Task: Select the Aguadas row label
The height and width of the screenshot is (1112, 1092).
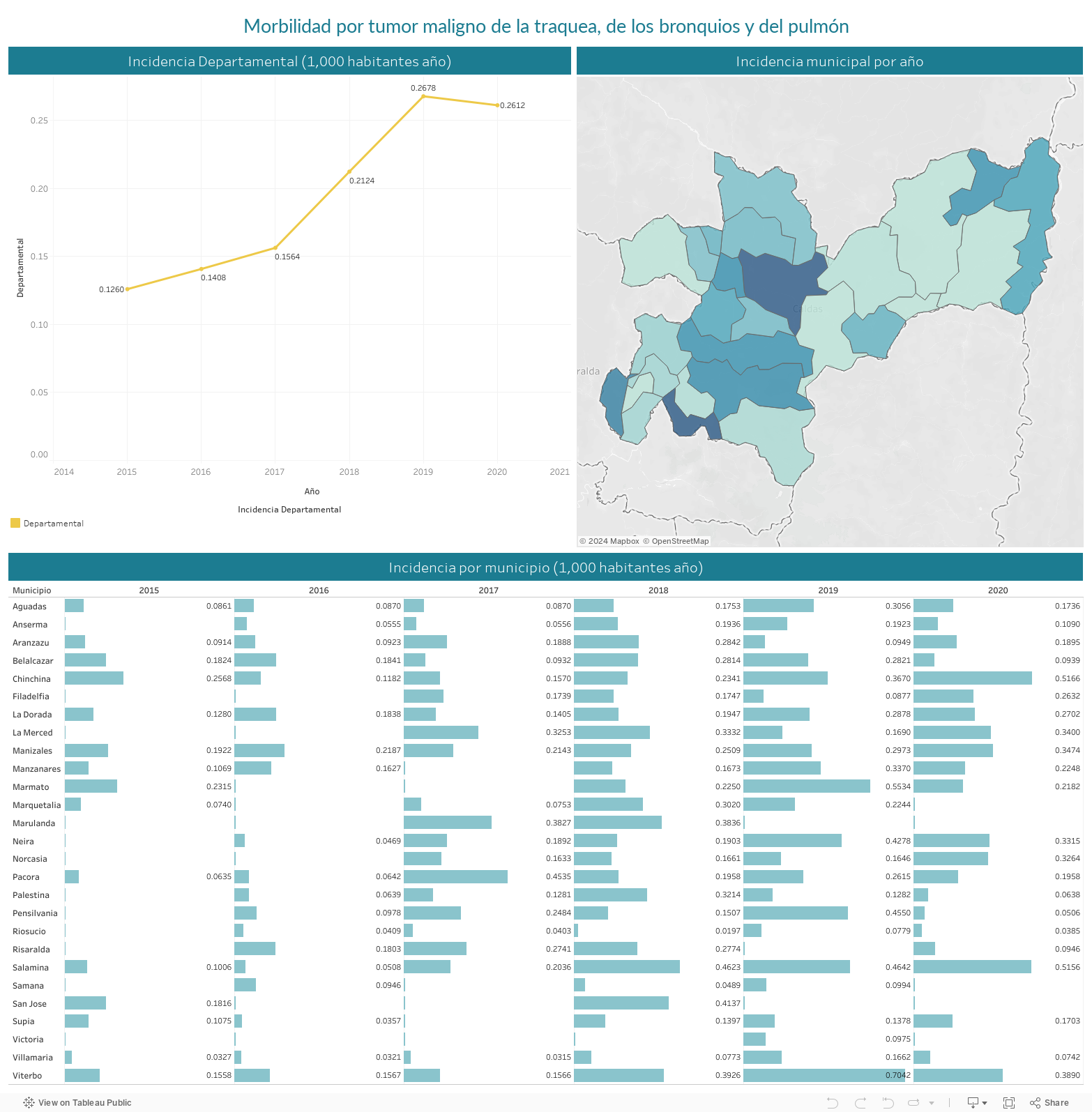Action: pos(29,607)
